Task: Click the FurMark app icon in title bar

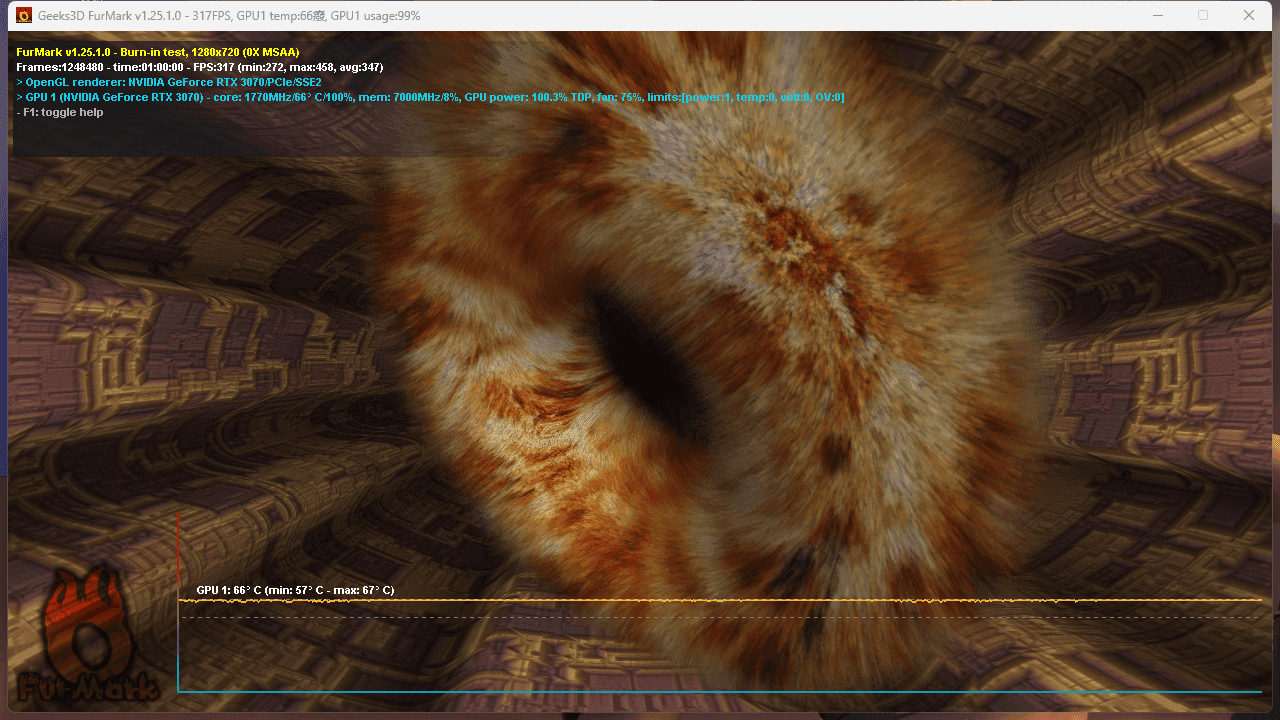Action: click(x=23, y=16)
